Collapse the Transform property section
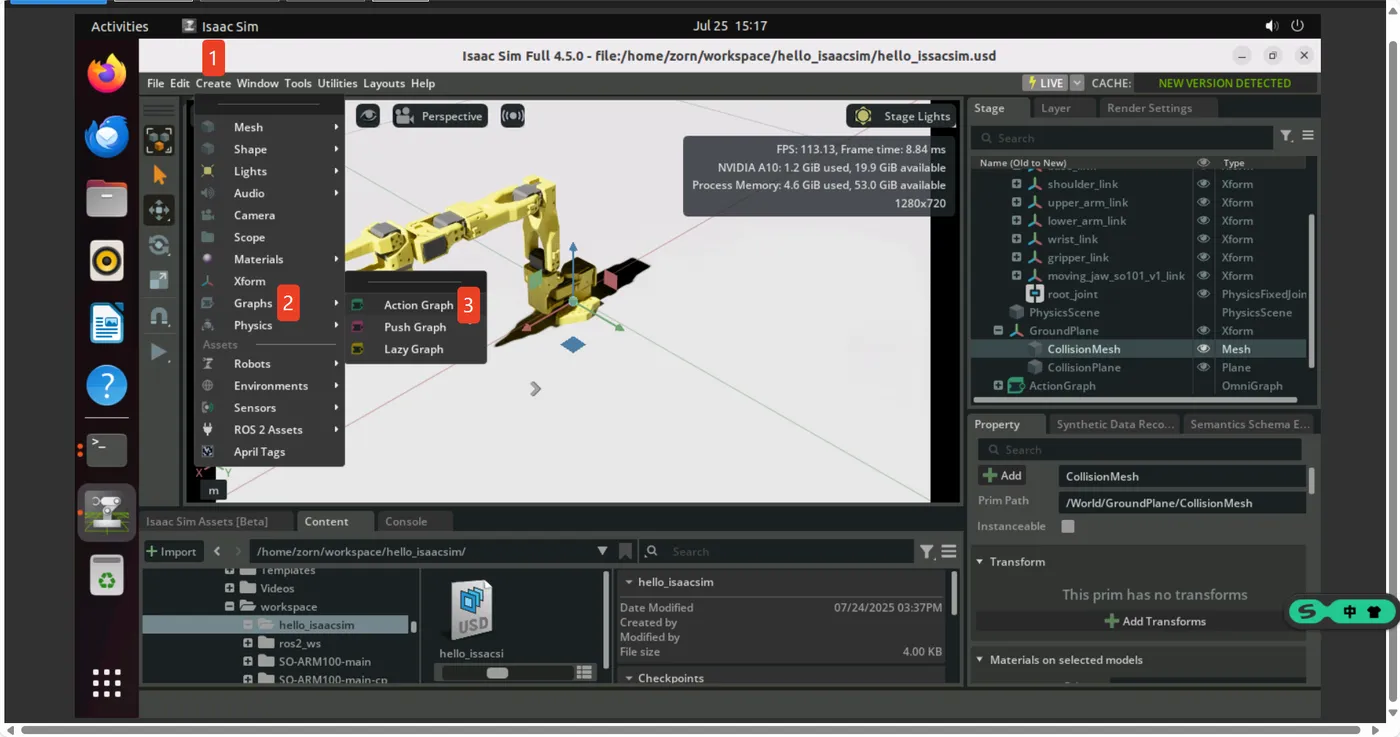Screen dimensions: 1400x737 [980, 562]
